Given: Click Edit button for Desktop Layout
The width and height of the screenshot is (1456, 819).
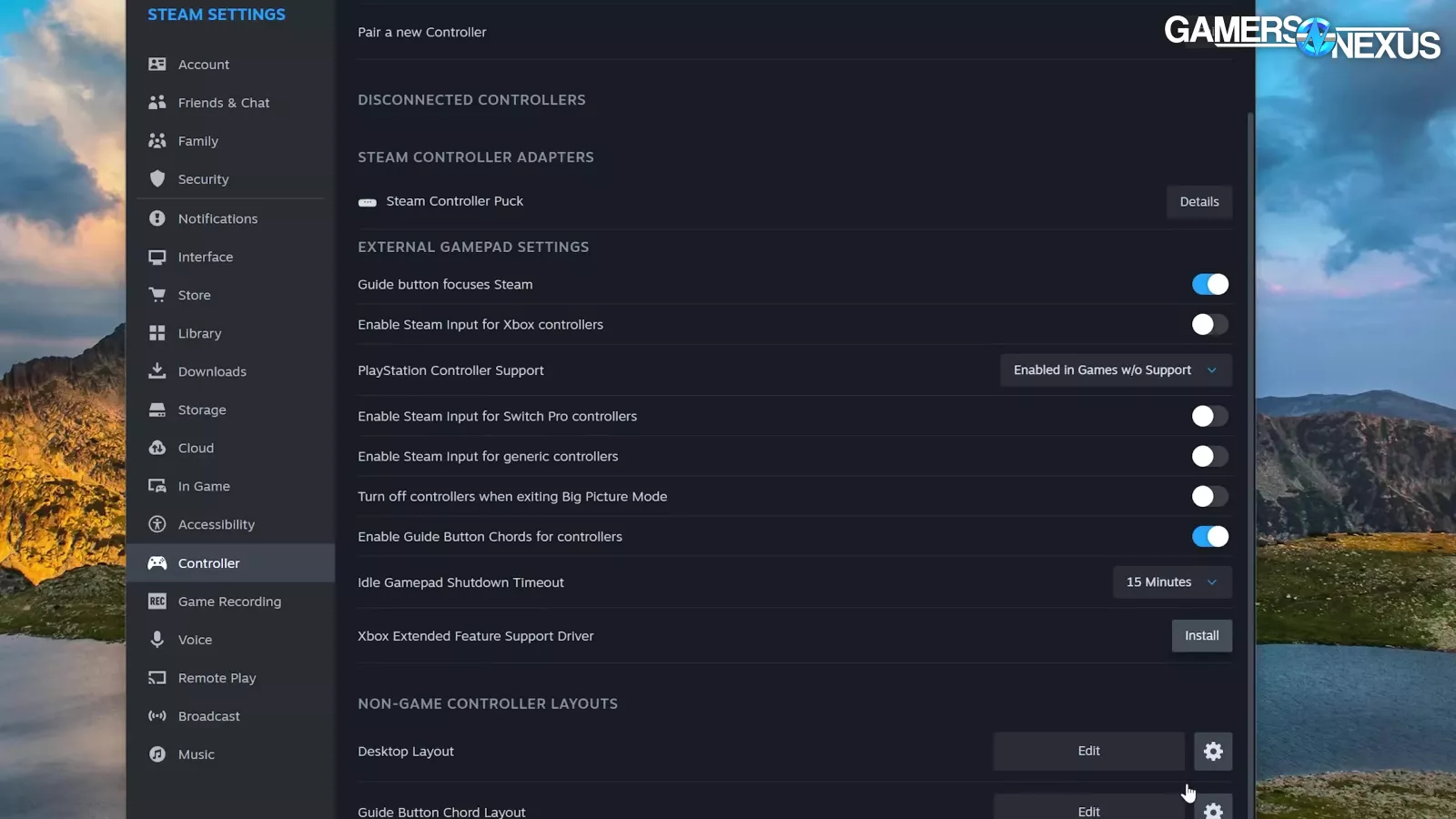Looking at the screenshot, I should click(1088, 752).
